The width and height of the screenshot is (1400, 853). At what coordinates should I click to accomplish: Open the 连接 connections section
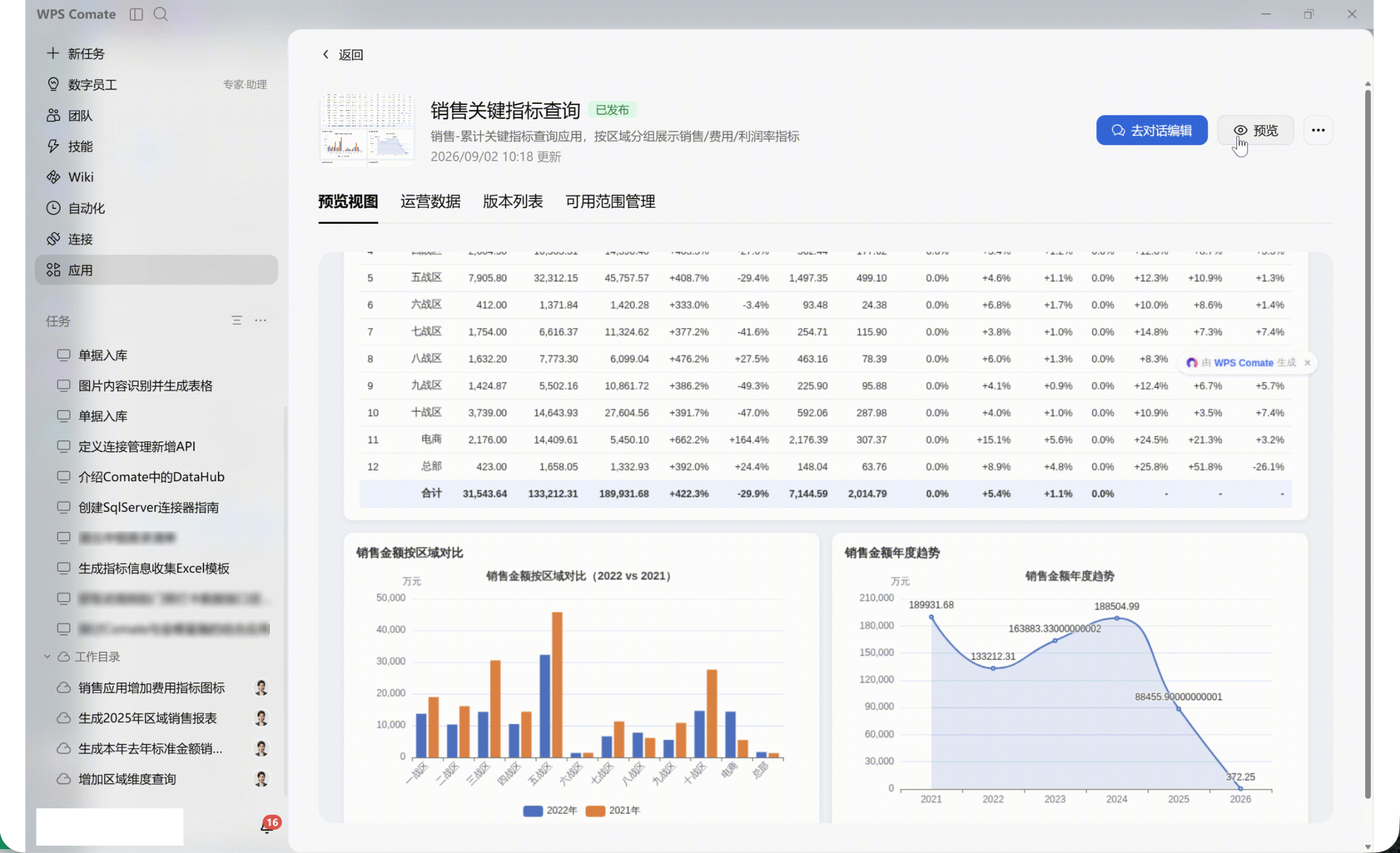[x=156, y=239]
